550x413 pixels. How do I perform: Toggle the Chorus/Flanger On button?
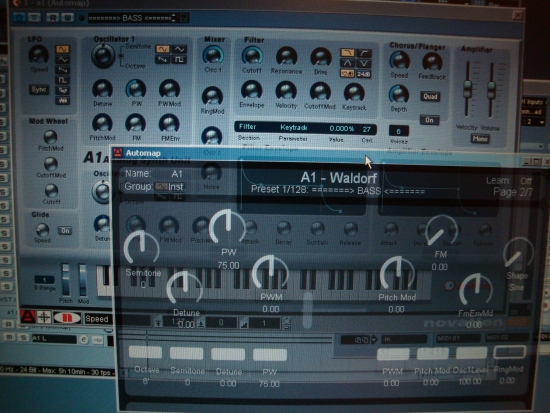[429, 120]
